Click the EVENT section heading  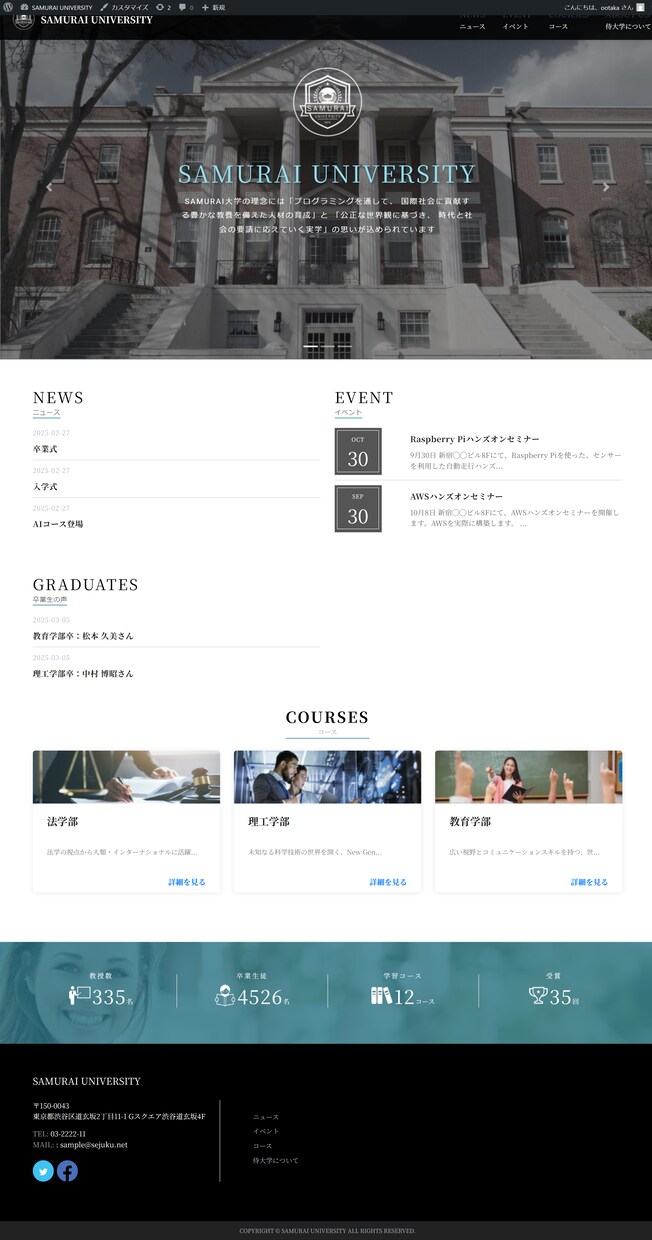tap(364, 398)
